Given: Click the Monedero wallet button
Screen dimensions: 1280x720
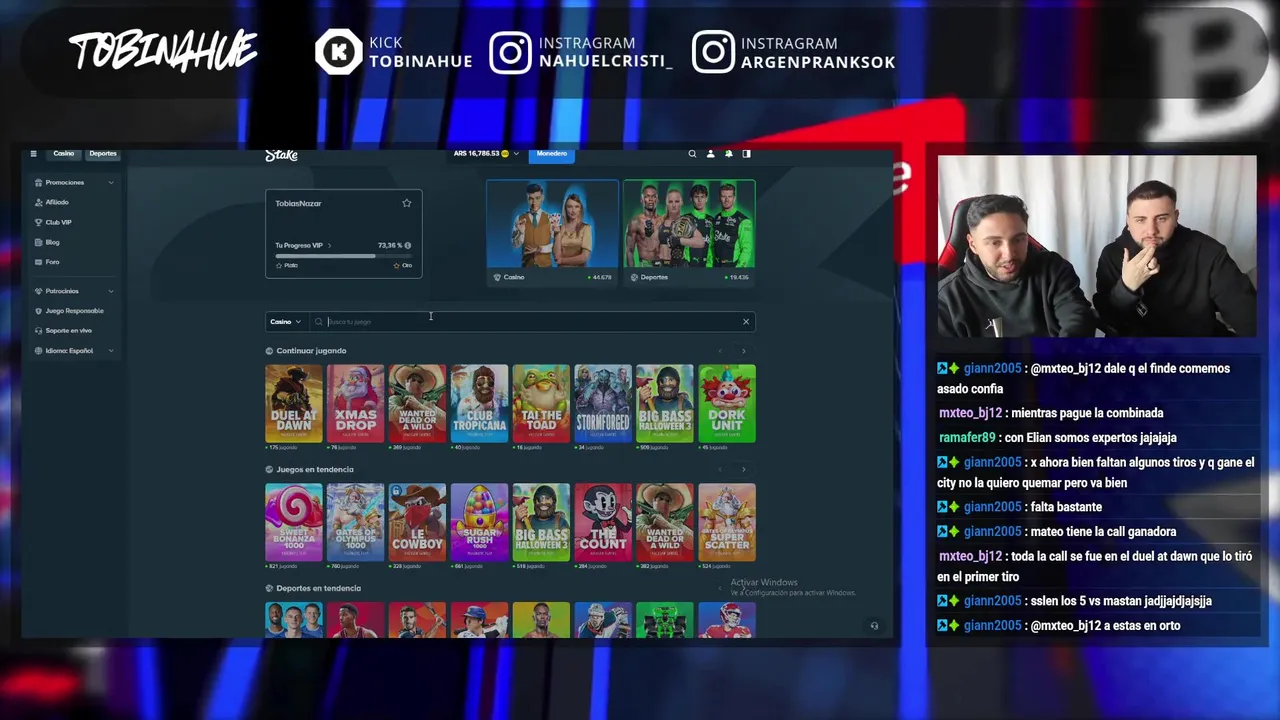Looking at the screenshot, I should click(x=552, y=154).
